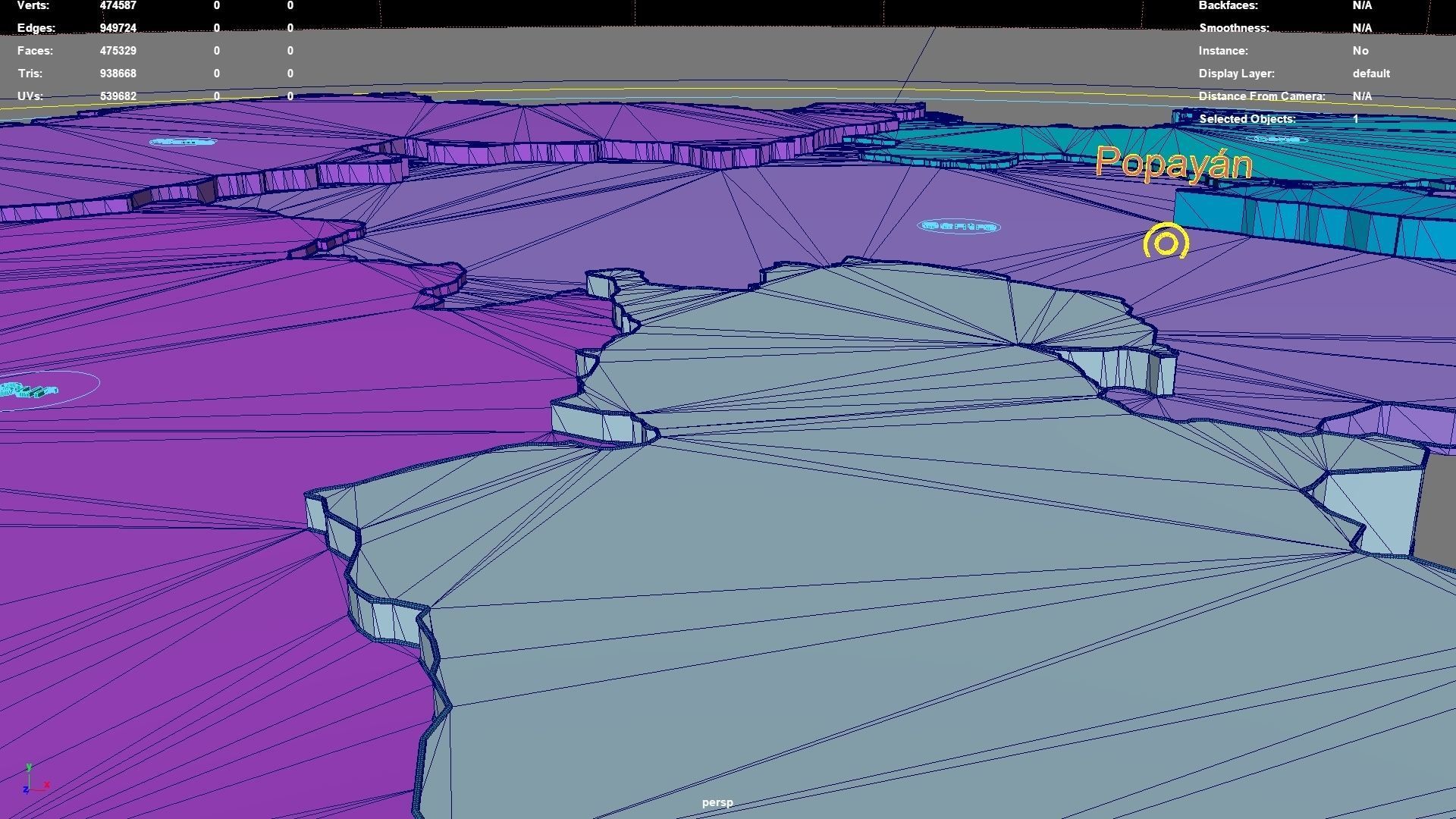The width and height of the screenshot is (1456, 819).
Task: Click the Display Layer value default
Action: (1370, 74)
